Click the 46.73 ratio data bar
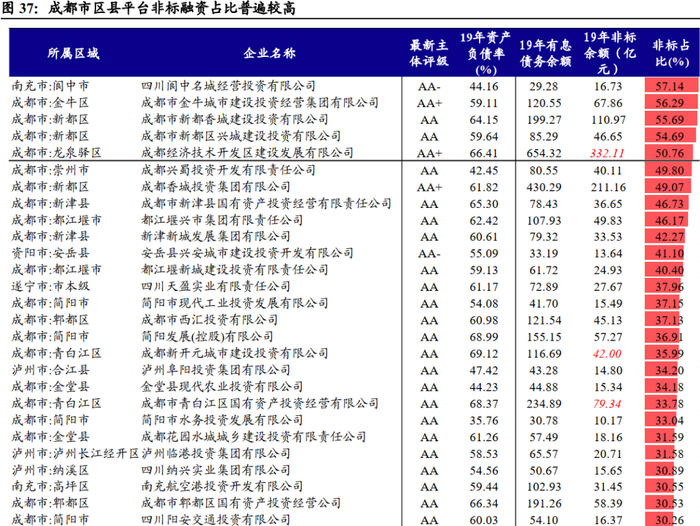 pyautogui.click(x=666, y=204)
